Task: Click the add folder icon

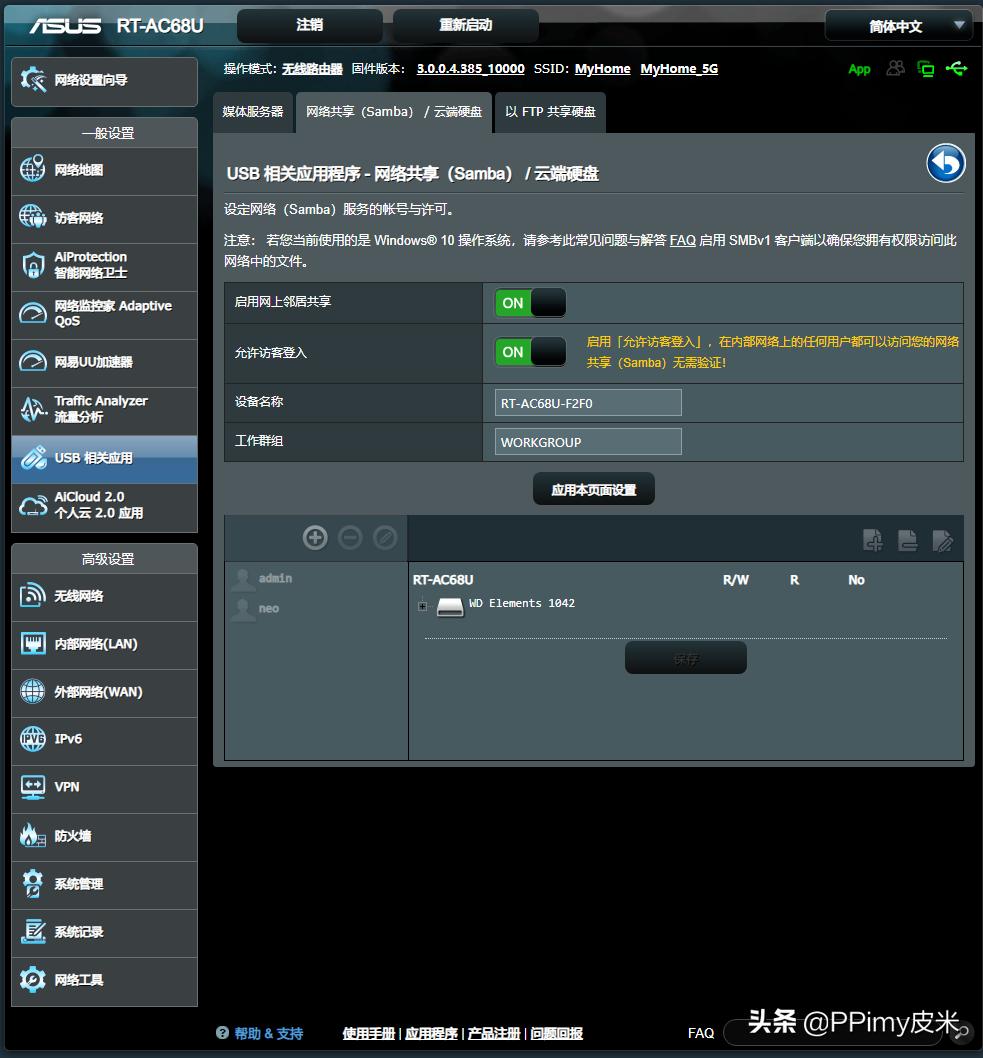Action: click(x=873, y=540)
